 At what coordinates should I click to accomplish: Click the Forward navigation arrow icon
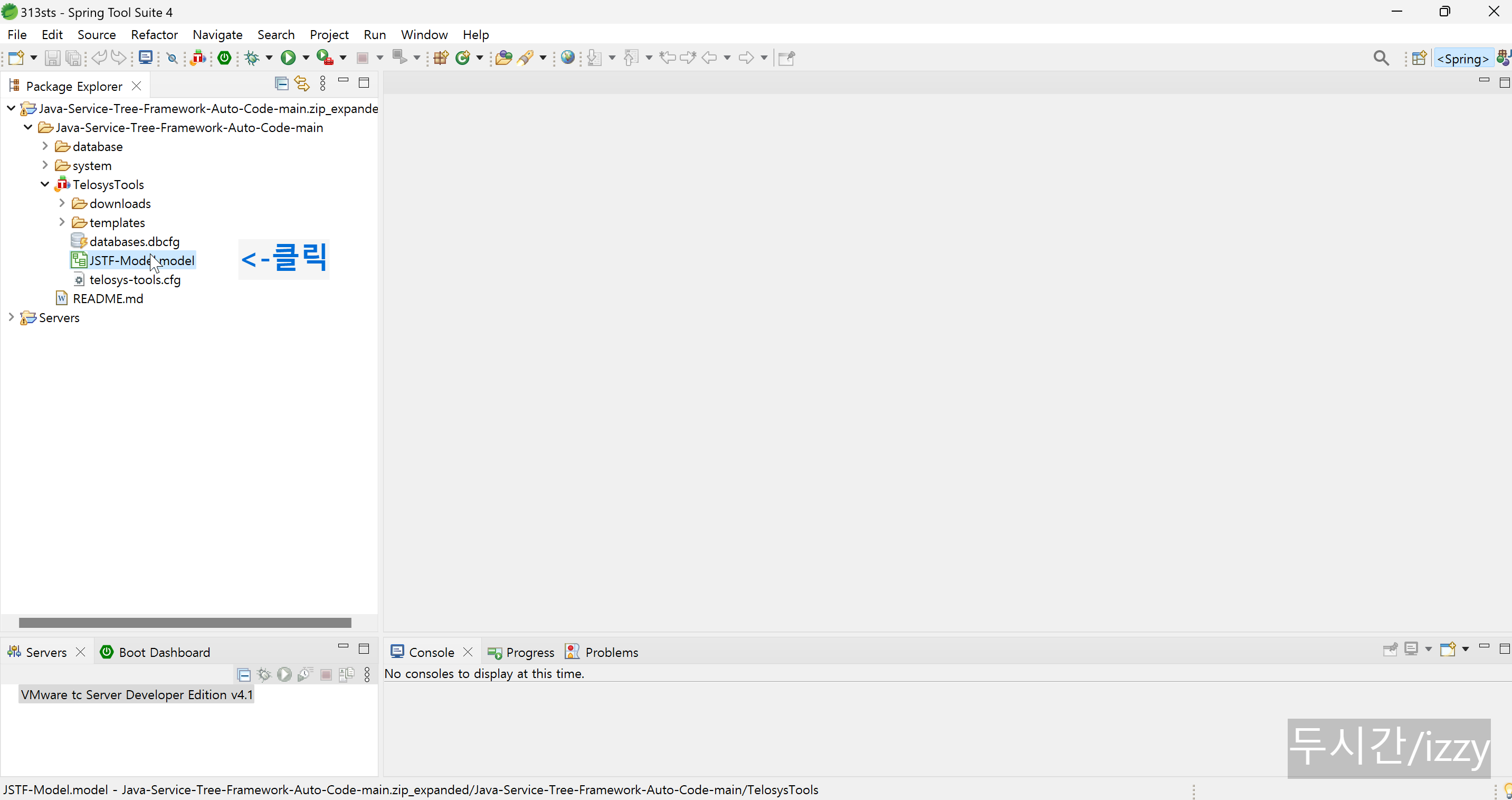(x=746, y=58)
